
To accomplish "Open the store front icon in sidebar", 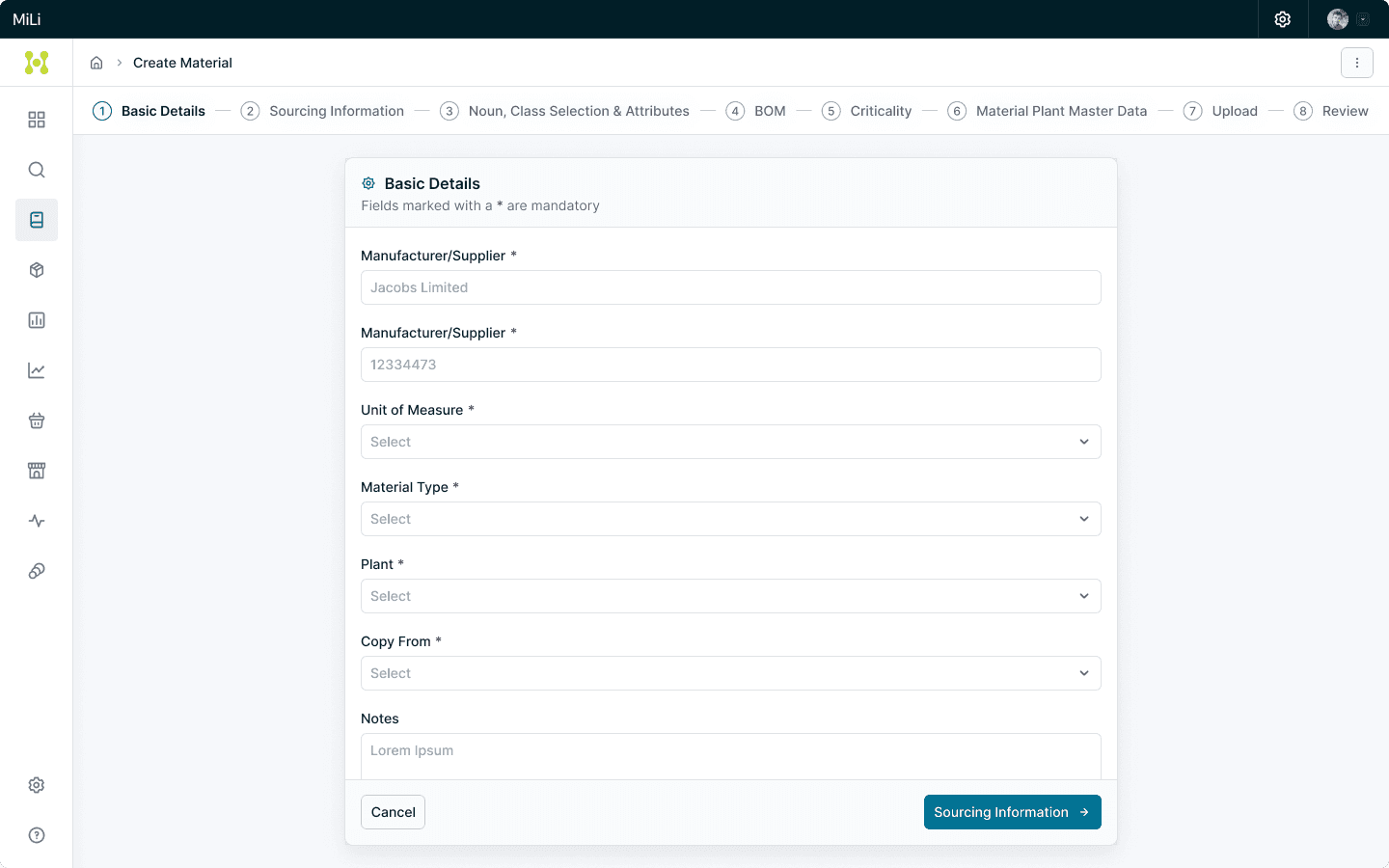I will (37, 471).
